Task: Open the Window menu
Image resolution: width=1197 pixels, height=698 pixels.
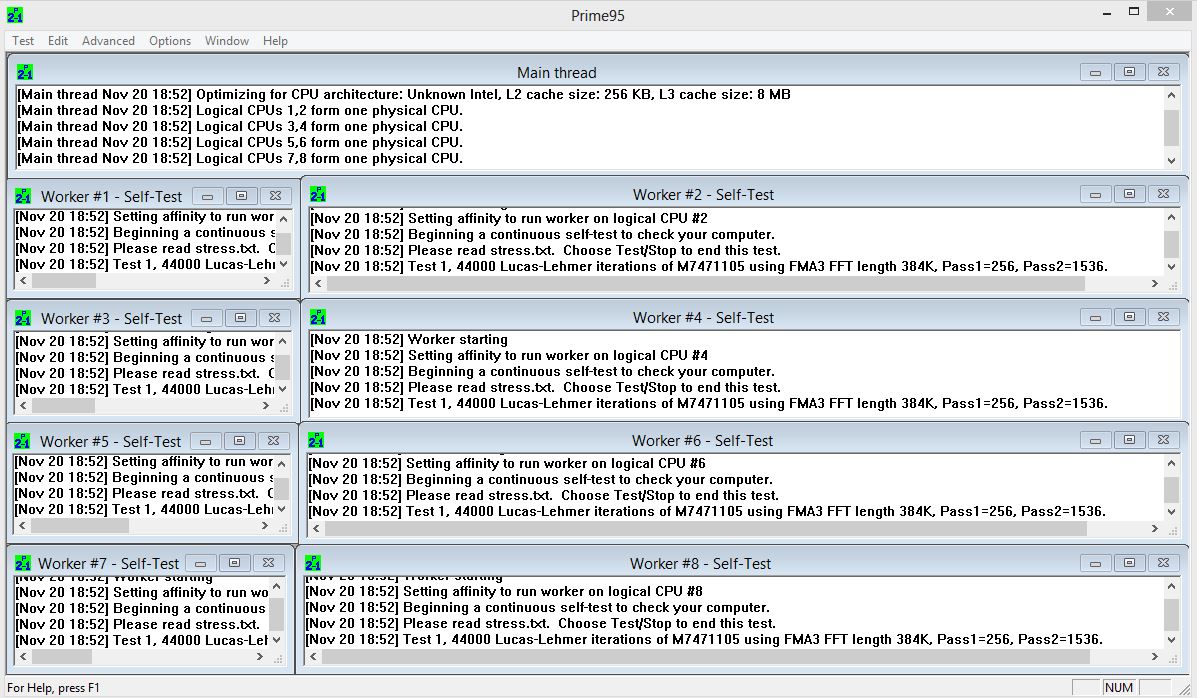Action: [x=227, y=40]
